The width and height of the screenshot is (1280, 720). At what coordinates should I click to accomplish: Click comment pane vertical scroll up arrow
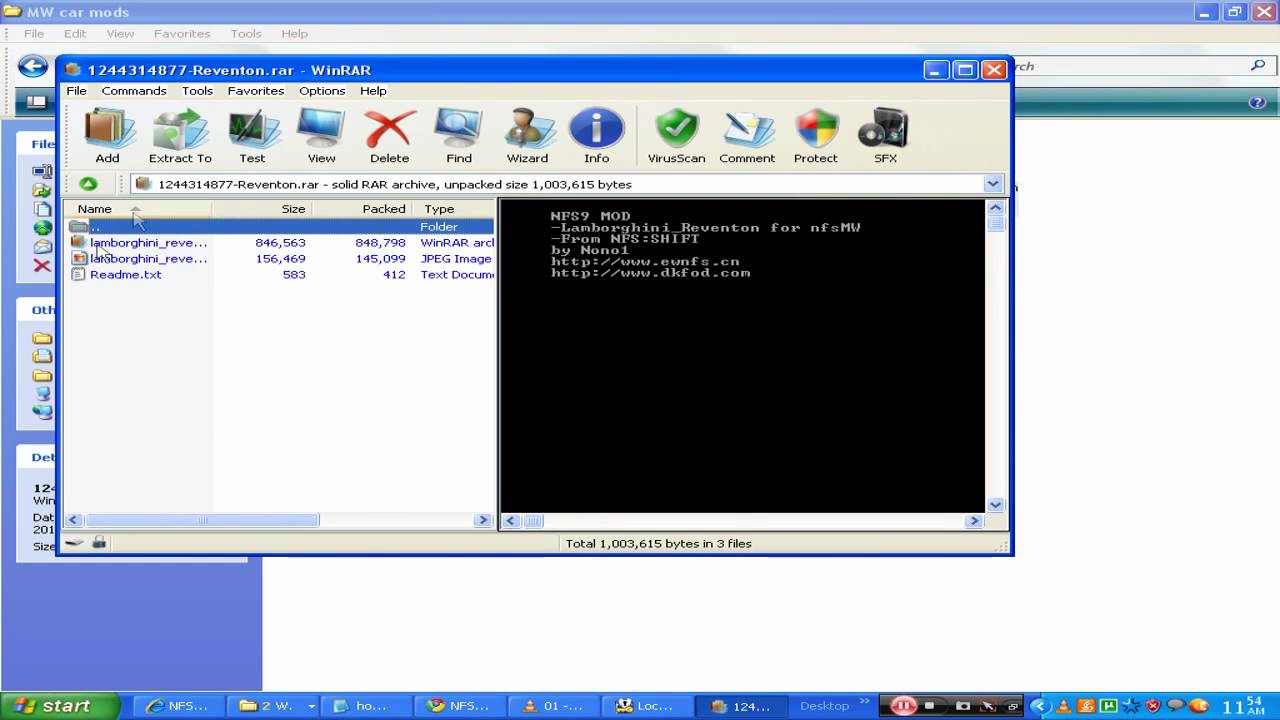(995, 208)
